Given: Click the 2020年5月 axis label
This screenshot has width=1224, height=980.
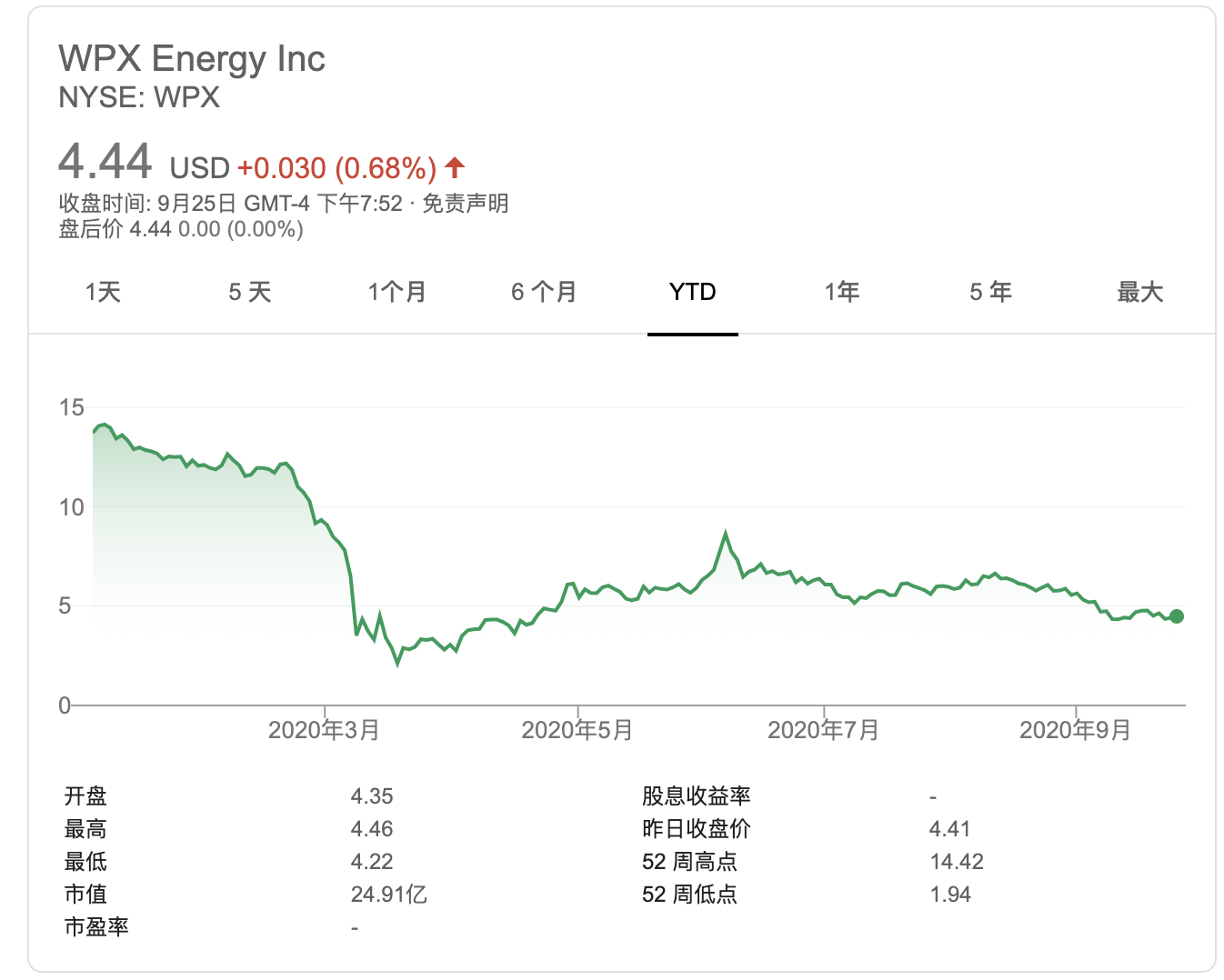Looking at the screenshot, I should pos(577,730).
